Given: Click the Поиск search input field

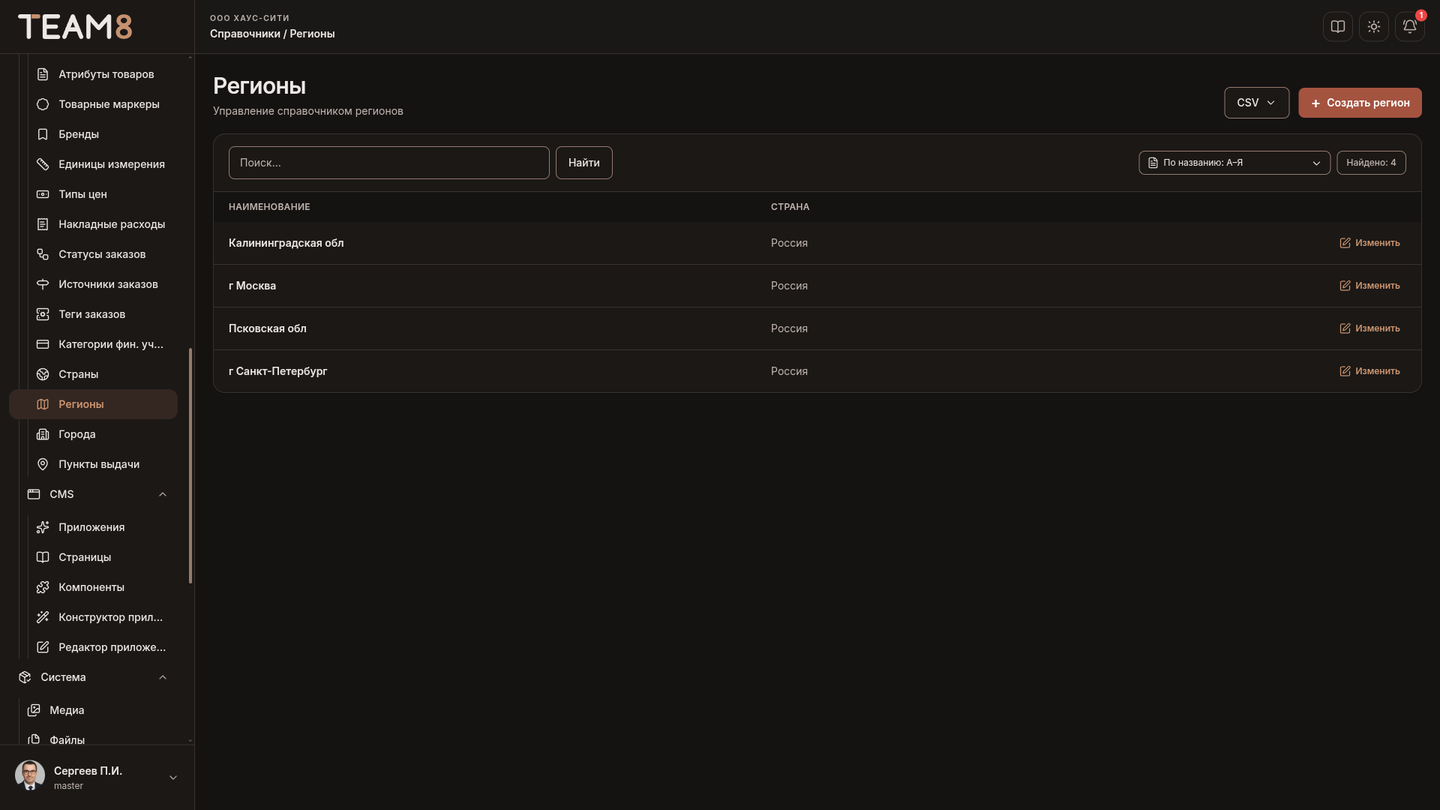Looking at the screenshot, I should pos(389,163).
